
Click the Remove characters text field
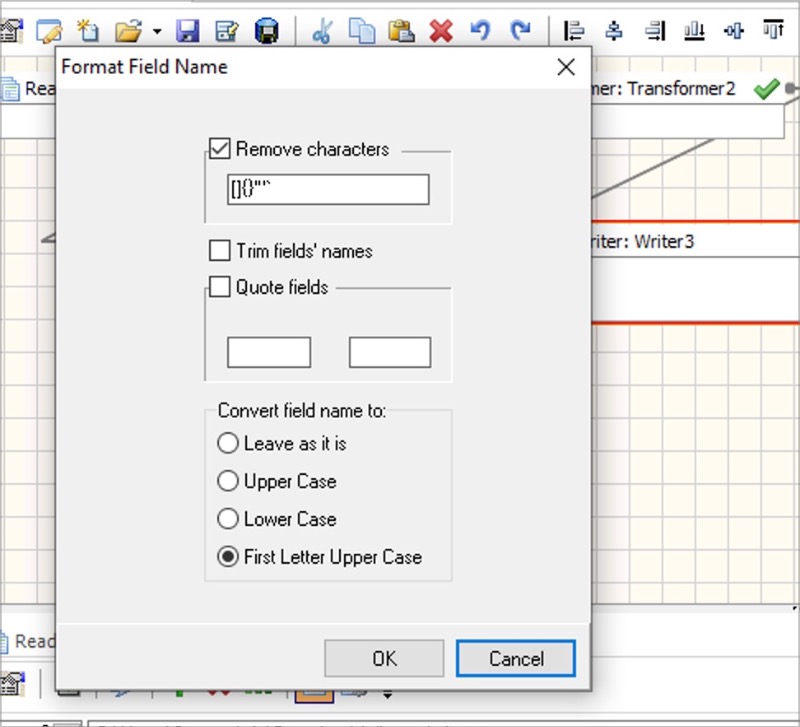pyautogui.click(x=328, y=189)
